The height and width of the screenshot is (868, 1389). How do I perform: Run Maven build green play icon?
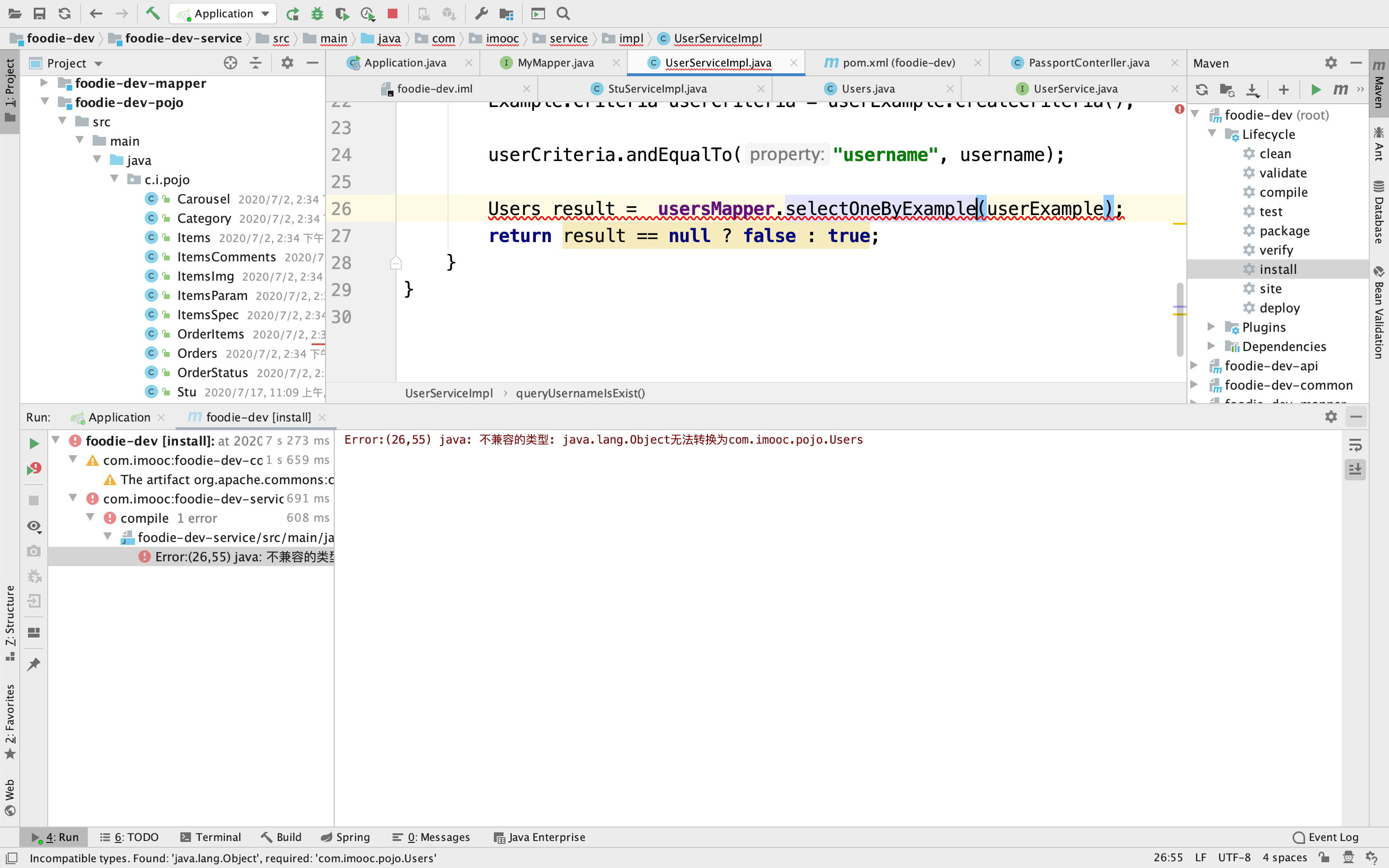(x=1316, y=90)
